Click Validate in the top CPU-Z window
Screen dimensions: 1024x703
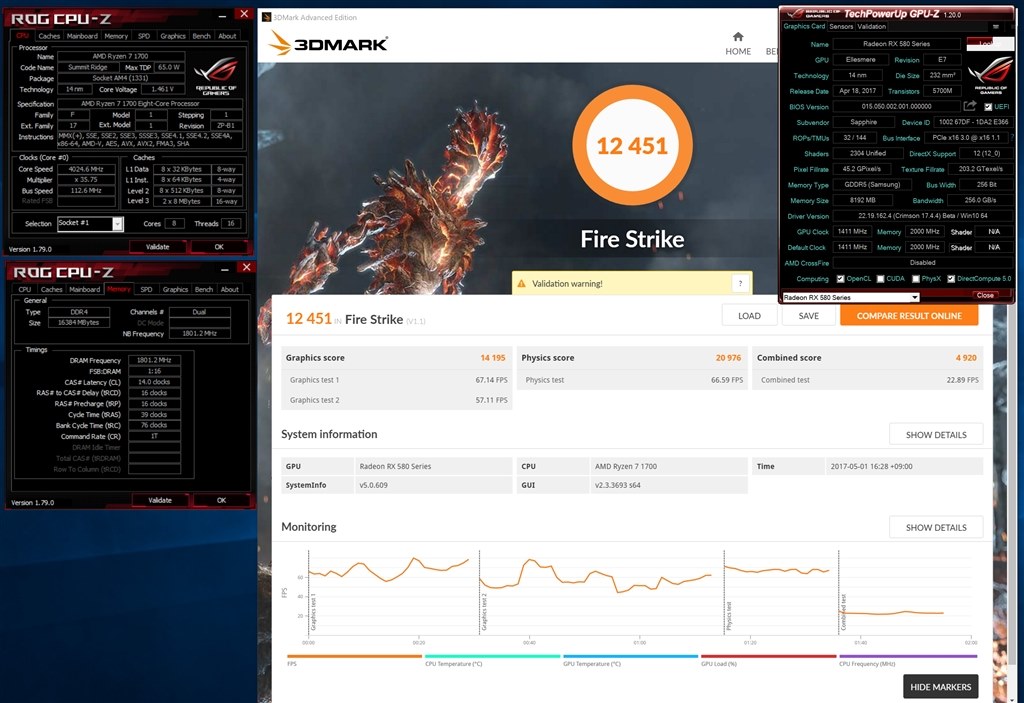pos(157,247)
